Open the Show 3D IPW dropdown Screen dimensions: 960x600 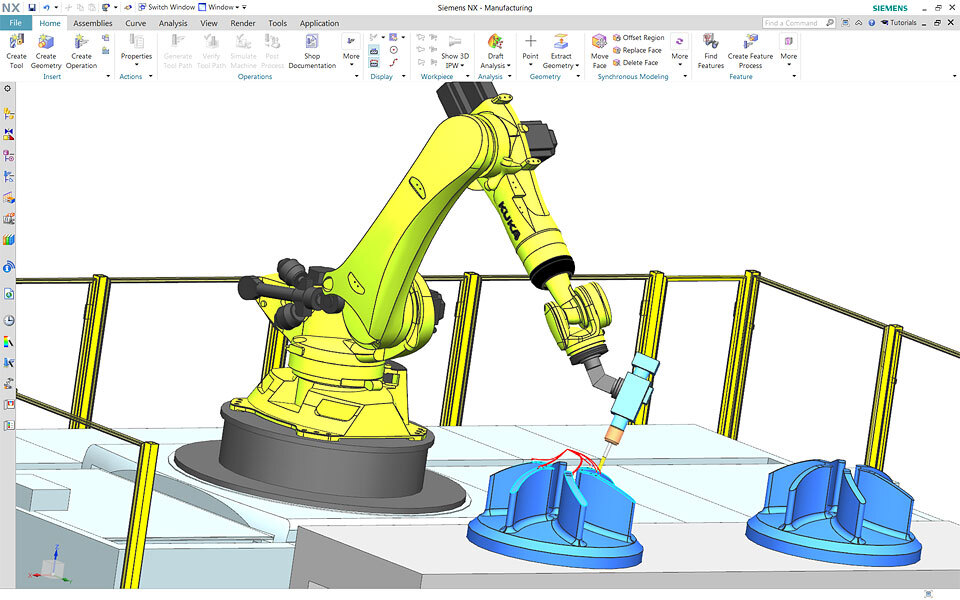coord(455,66)
